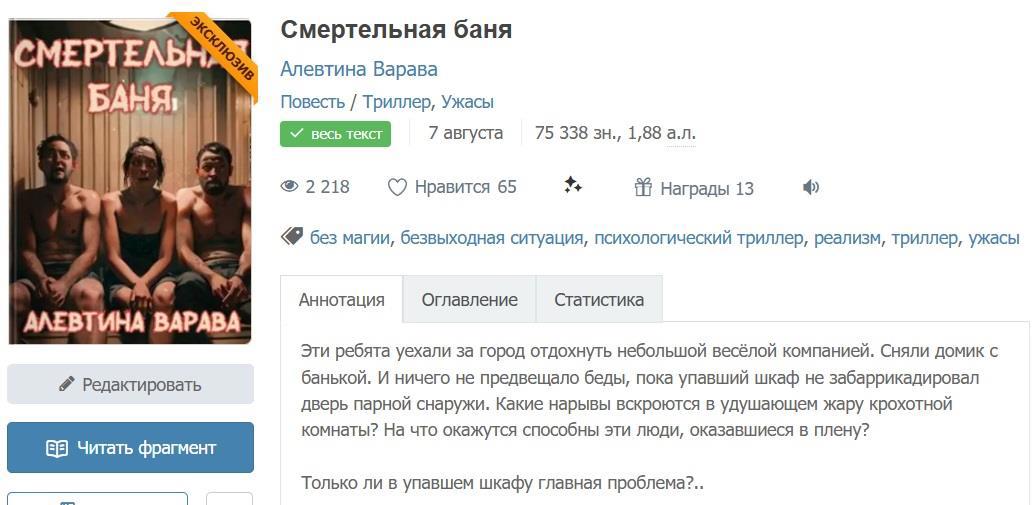Click the speaker audio icon
The height and width of the screenshot is (505, 1034).
click(x=811, y=187)
